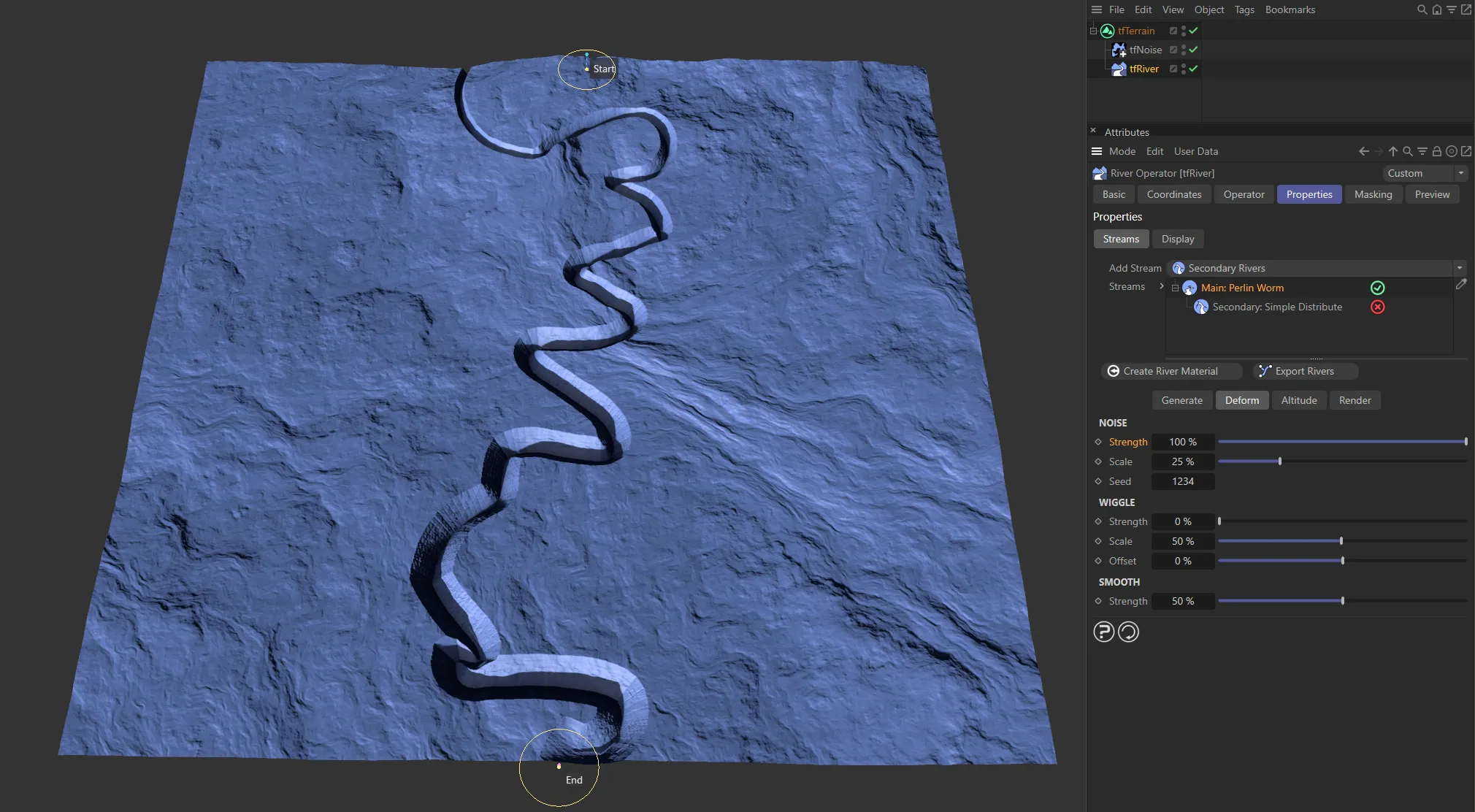Viewport: 1475px width, 812px height.
Task: Click the Seed value field showing 1234
Action: tap(1183, 481)
